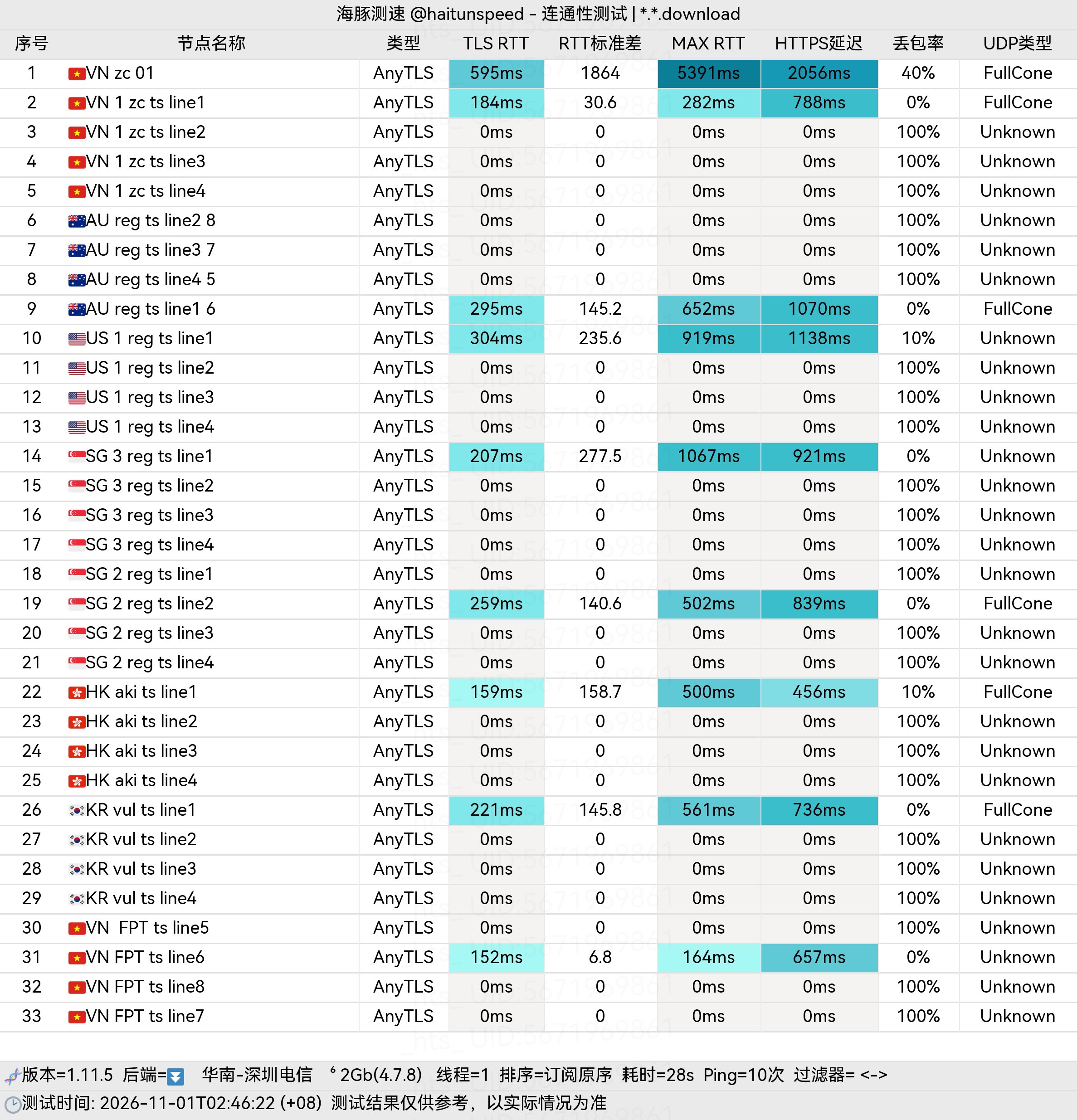Image resolution: width=1077 pixels, height=1120 pixels.
Task: Click the 736ms HTTPS delay cell
Action: [x=819, y=810]
